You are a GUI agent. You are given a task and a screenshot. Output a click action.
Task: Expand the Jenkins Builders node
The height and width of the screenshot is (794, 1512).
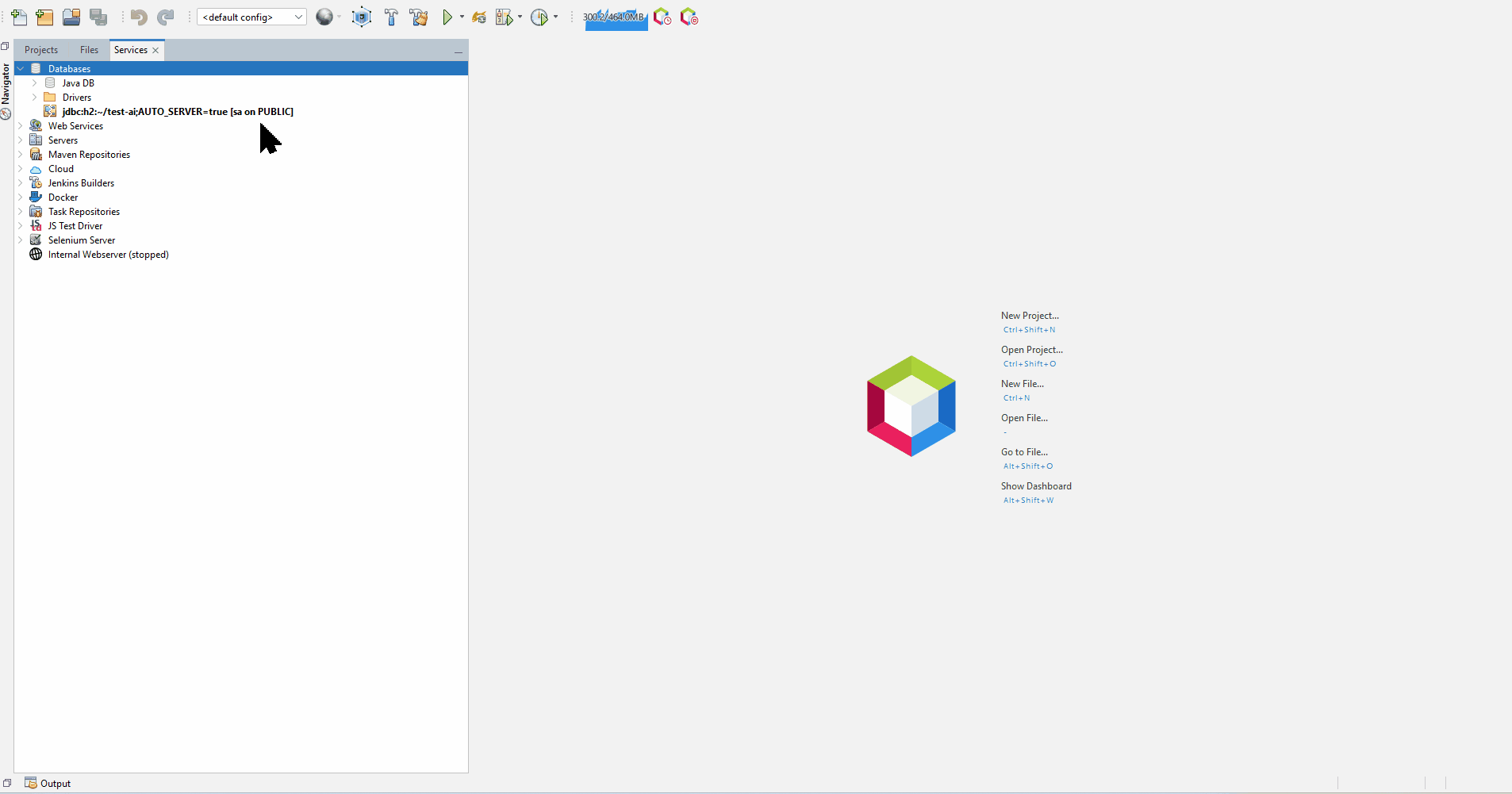coord(21,183)
